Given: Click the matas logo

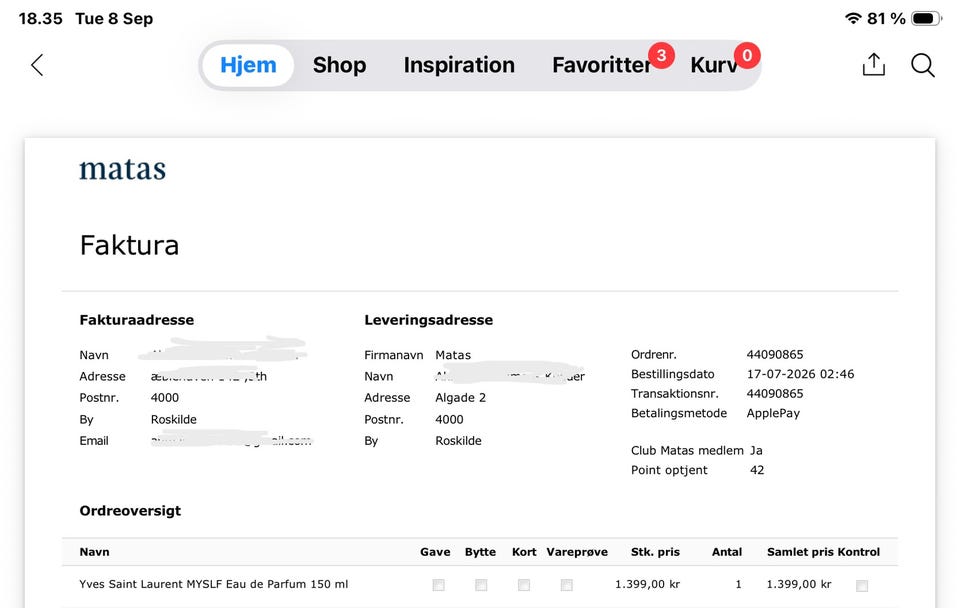Looking at the screenshot, I should point(122,169).
